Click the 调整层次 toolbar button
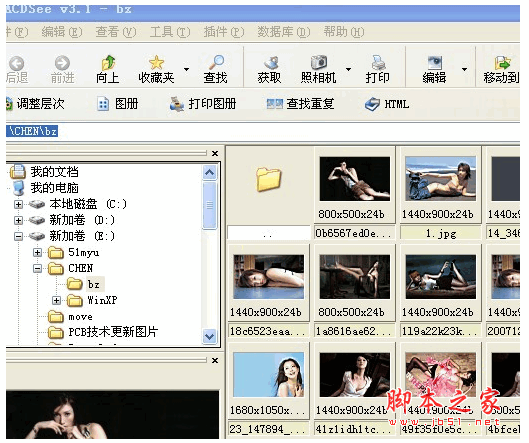 pyautogui.click(x=35, y=104)
